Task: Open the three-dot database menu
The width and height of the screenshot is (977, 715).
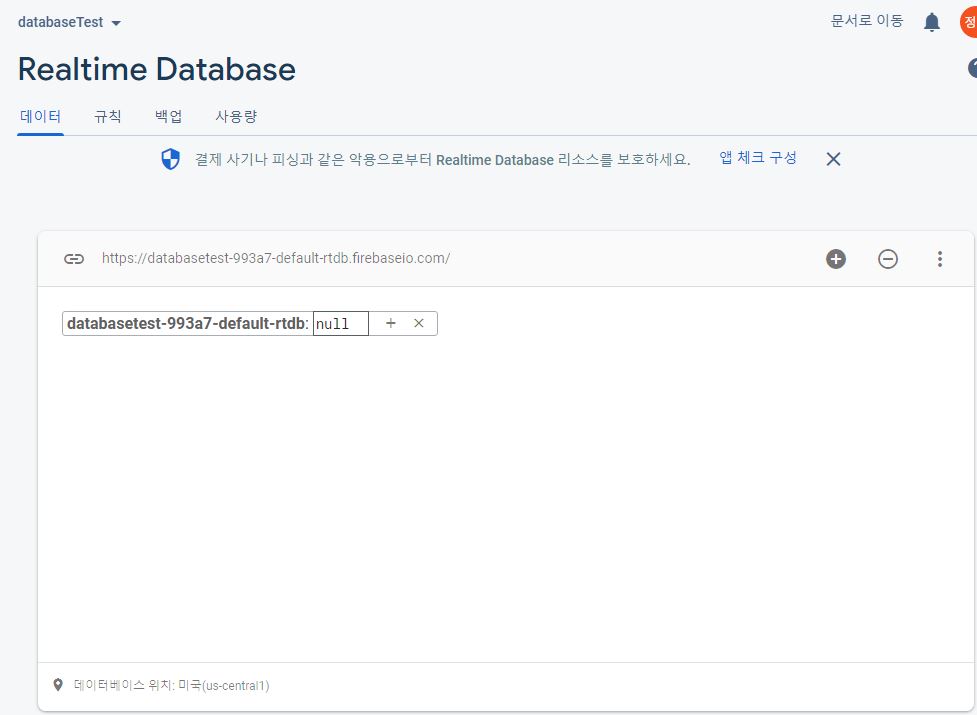Action: (x=940, y=258)
